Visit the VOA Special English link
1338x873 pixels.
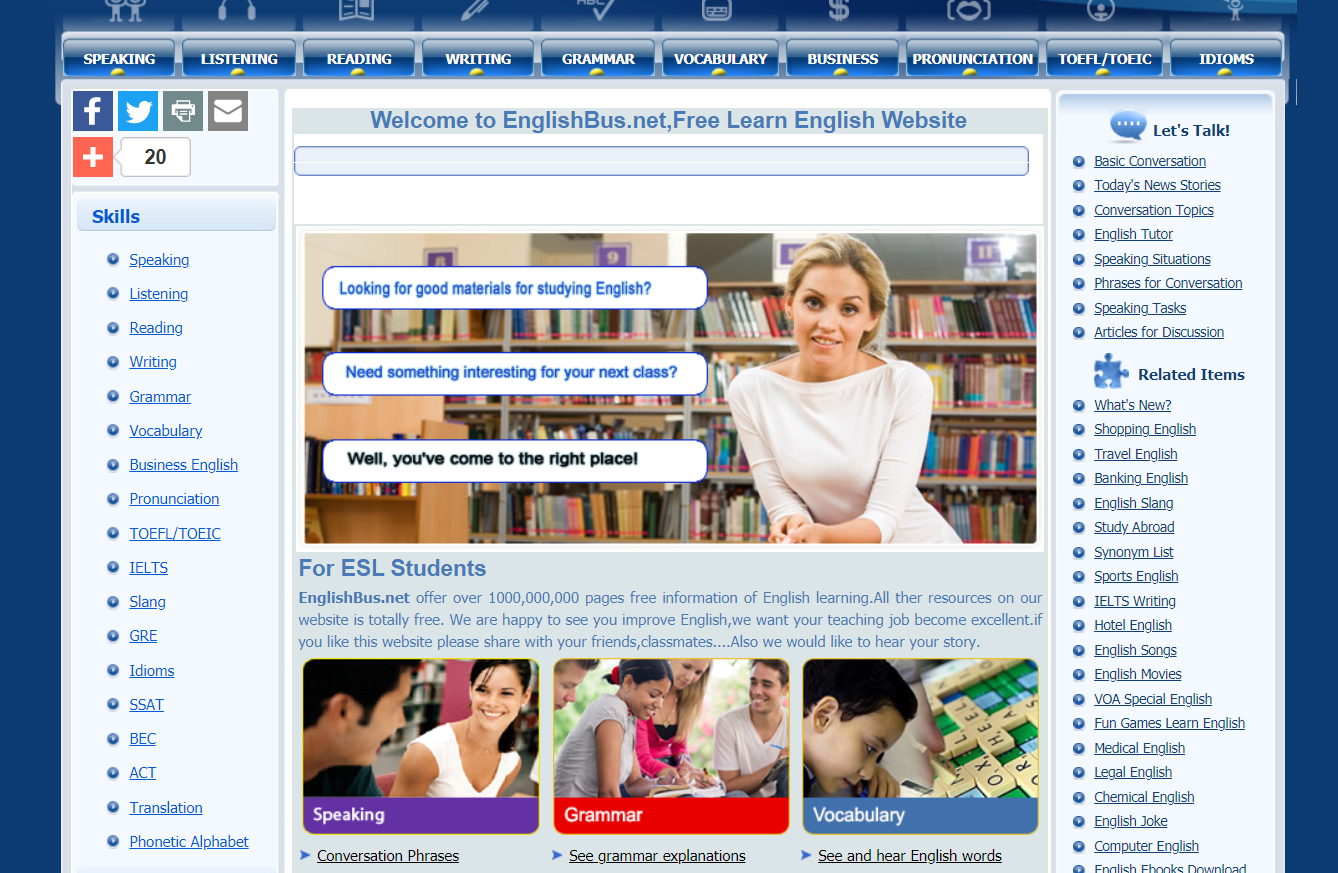point(1152,699)
